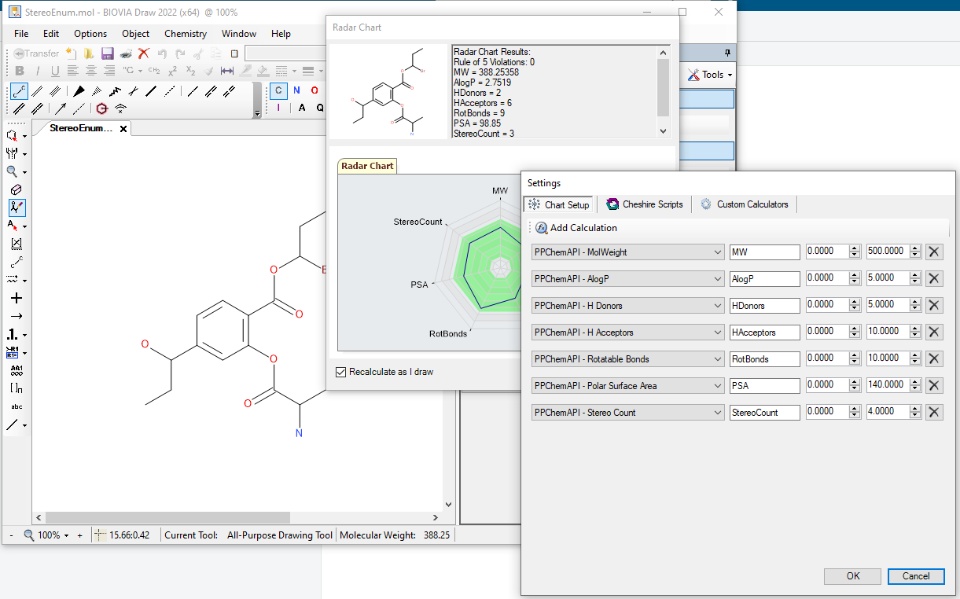Click the purple floppy disk save icon
The width and height of the screenshot is (960, 599).
[107, 53]
